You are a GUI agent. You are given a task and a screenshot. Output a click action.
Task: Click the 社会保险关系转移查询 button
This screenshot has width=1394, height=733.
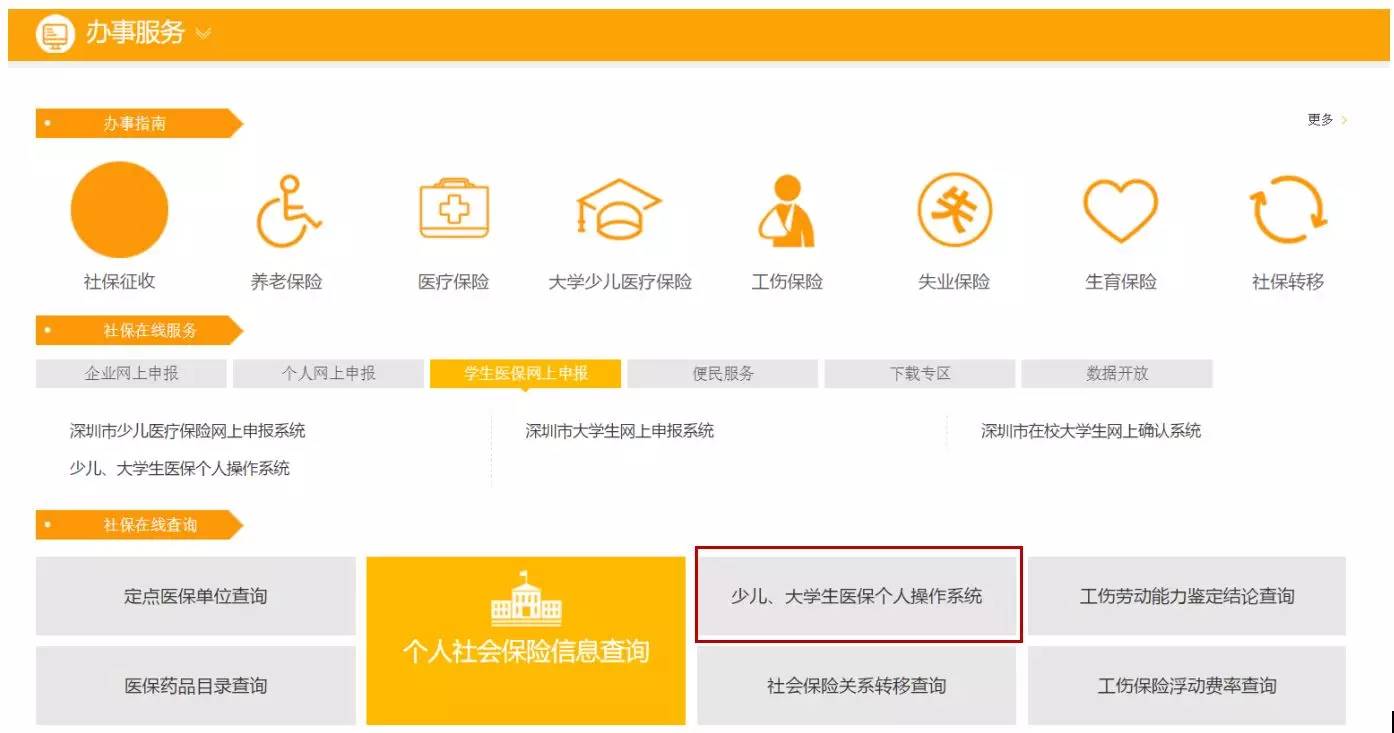pyautogui.click(x=857, y=686)
